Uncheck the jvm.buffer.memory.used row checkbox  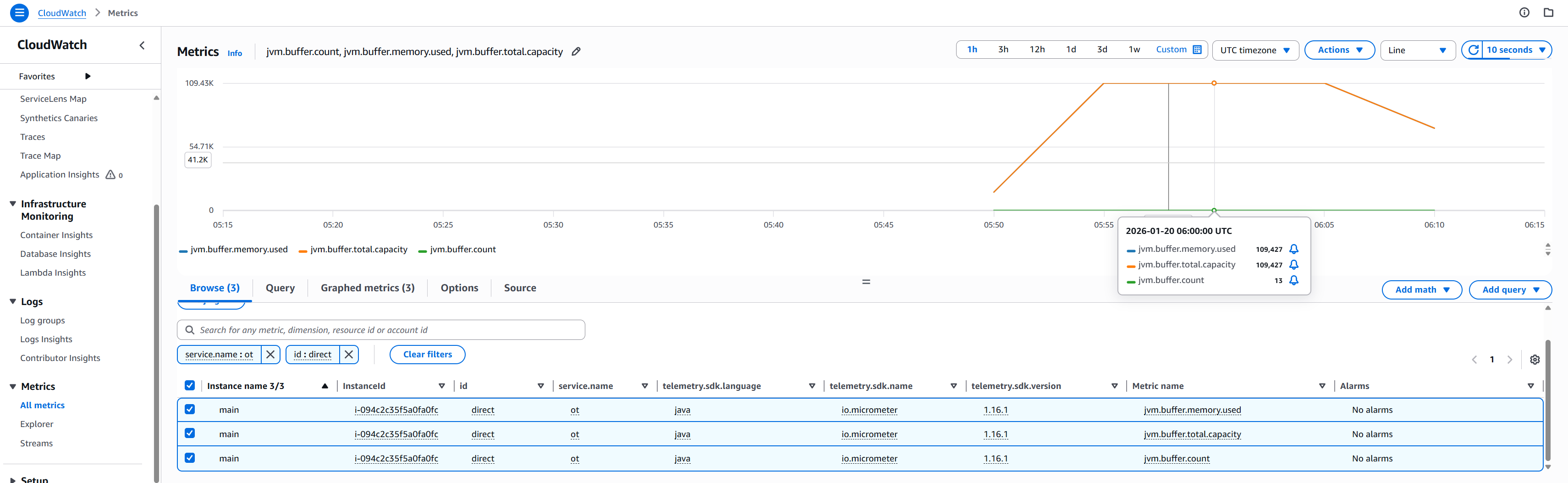(x=190, y=409)
